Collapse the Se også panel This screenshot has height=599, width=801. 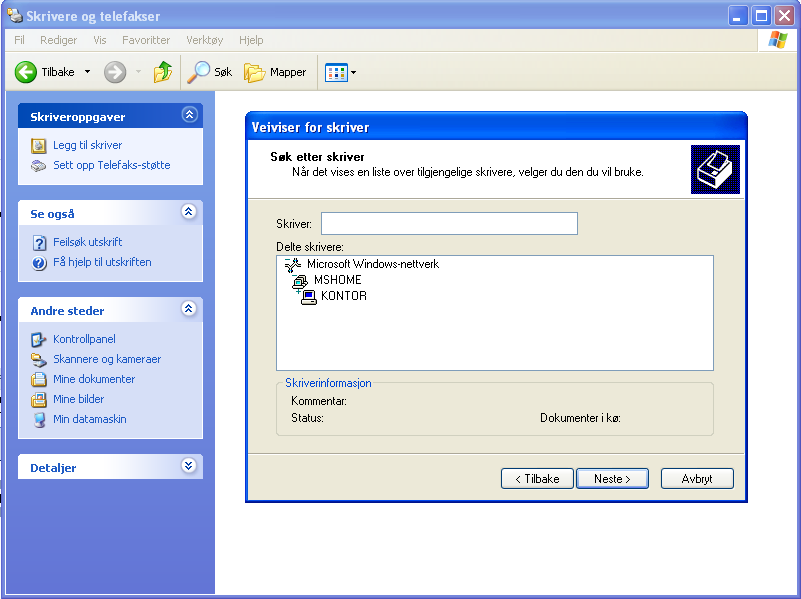click(x=189, y=211)
